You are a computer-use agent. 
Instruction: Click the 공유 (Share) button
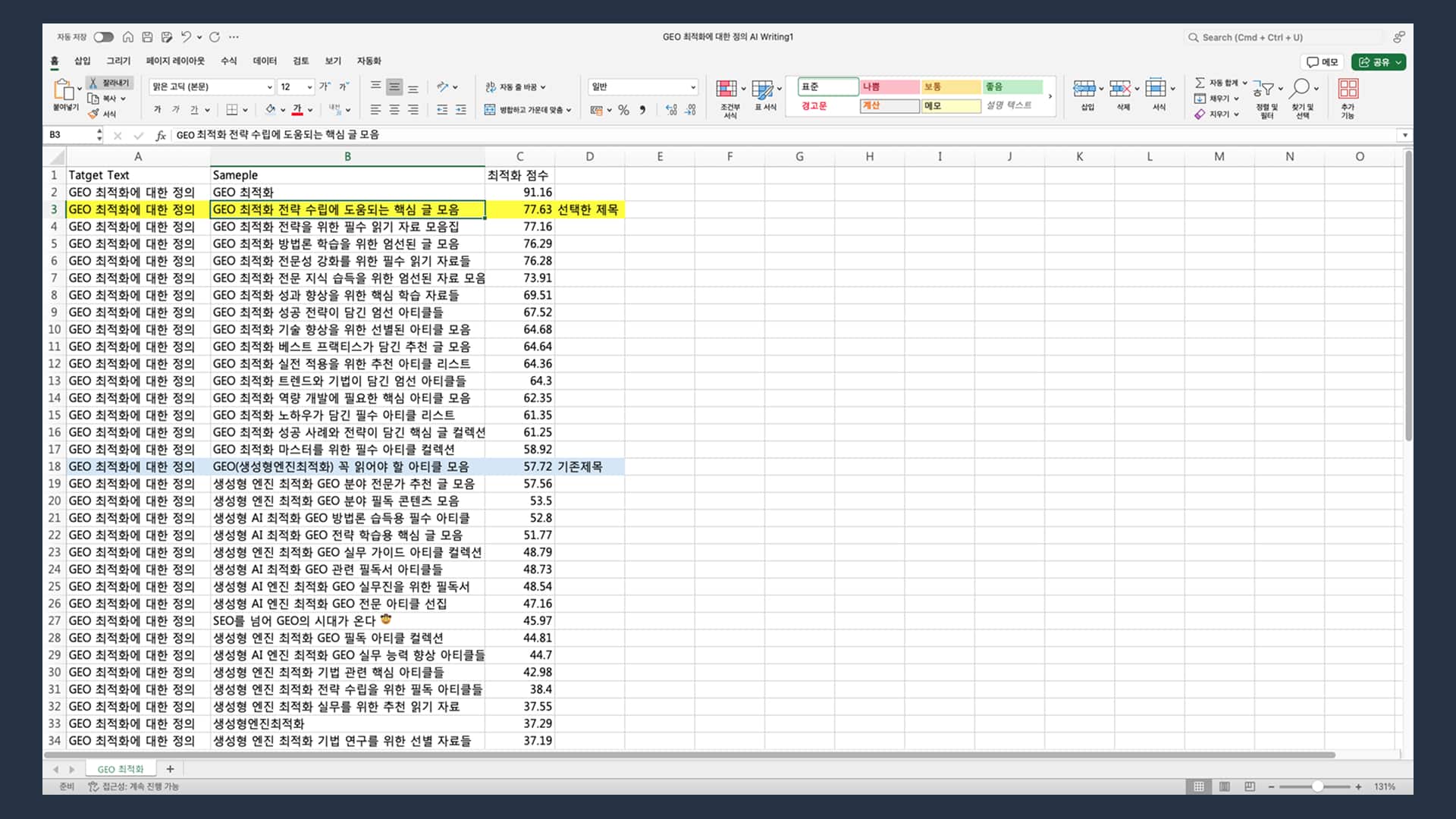tap(1378, 62)
